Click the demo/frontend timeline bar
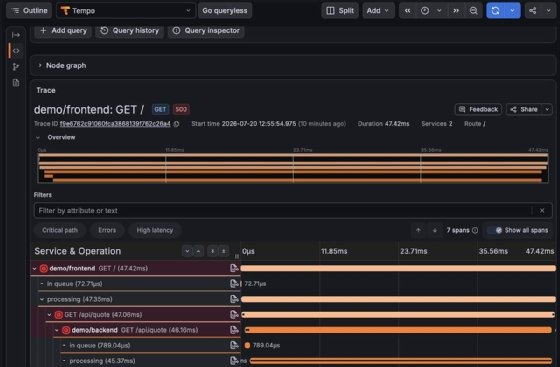 (398, 268)
